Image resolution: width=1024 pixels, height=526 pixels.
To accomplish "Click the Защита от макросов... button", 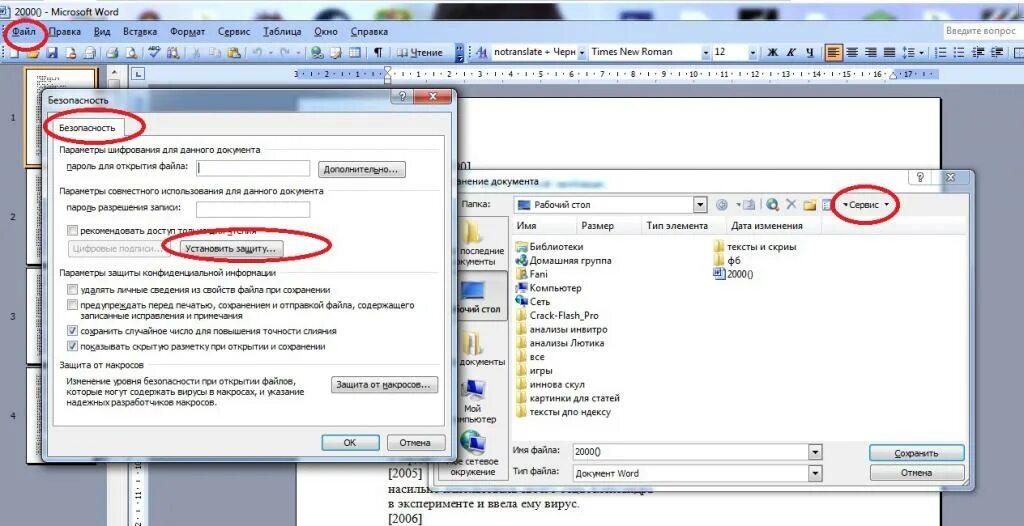I will [384, 385].
